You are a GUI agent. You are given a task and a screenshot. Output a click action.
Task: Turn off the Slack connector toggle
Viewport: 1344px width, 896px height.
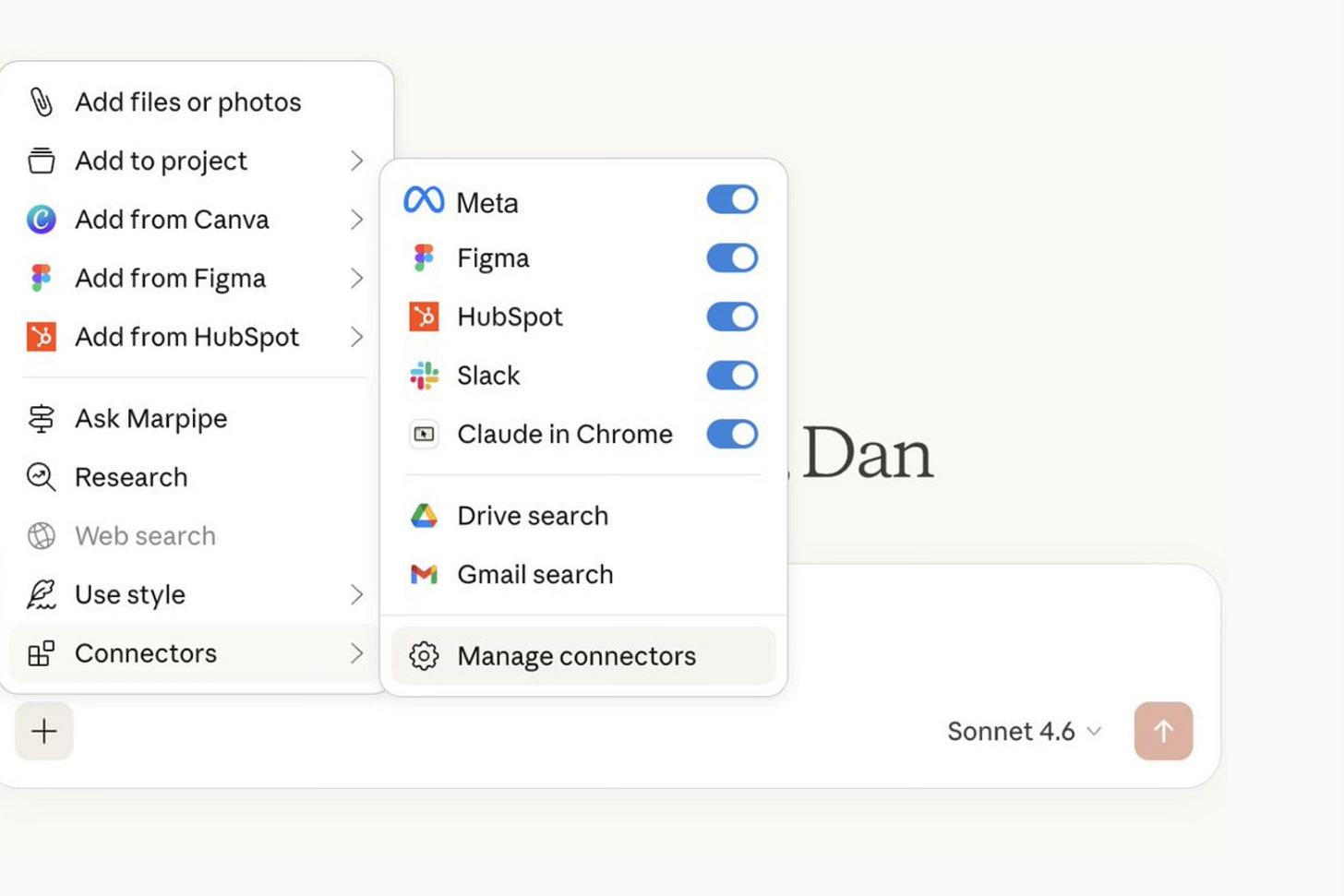point(732,376)
